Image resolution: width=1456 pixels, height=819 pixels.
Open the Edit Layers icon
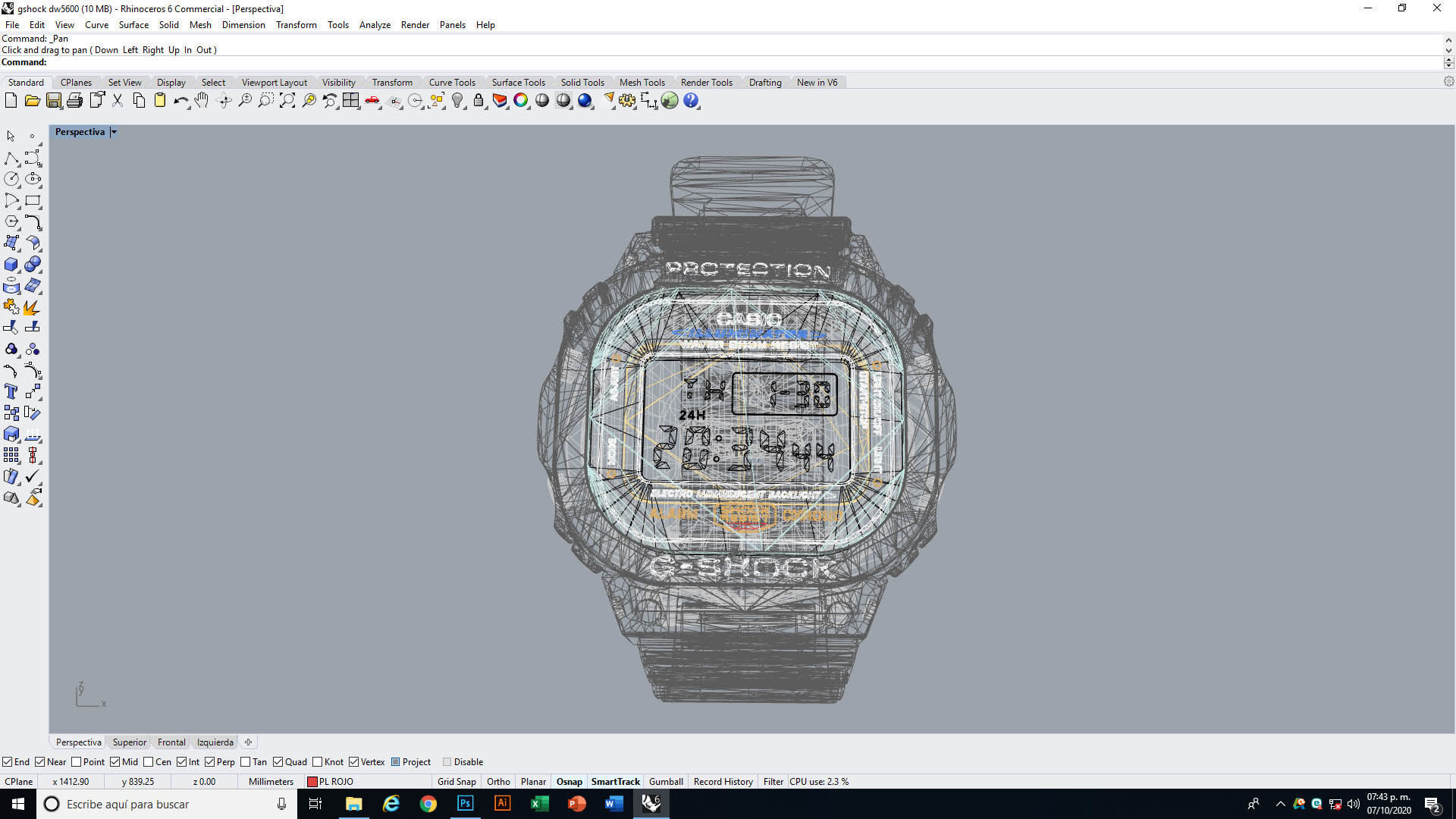(x=500, y=101)
